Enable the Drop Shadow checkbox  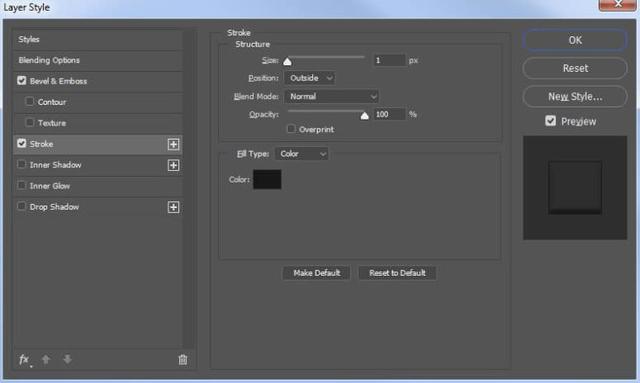[21, 206]
